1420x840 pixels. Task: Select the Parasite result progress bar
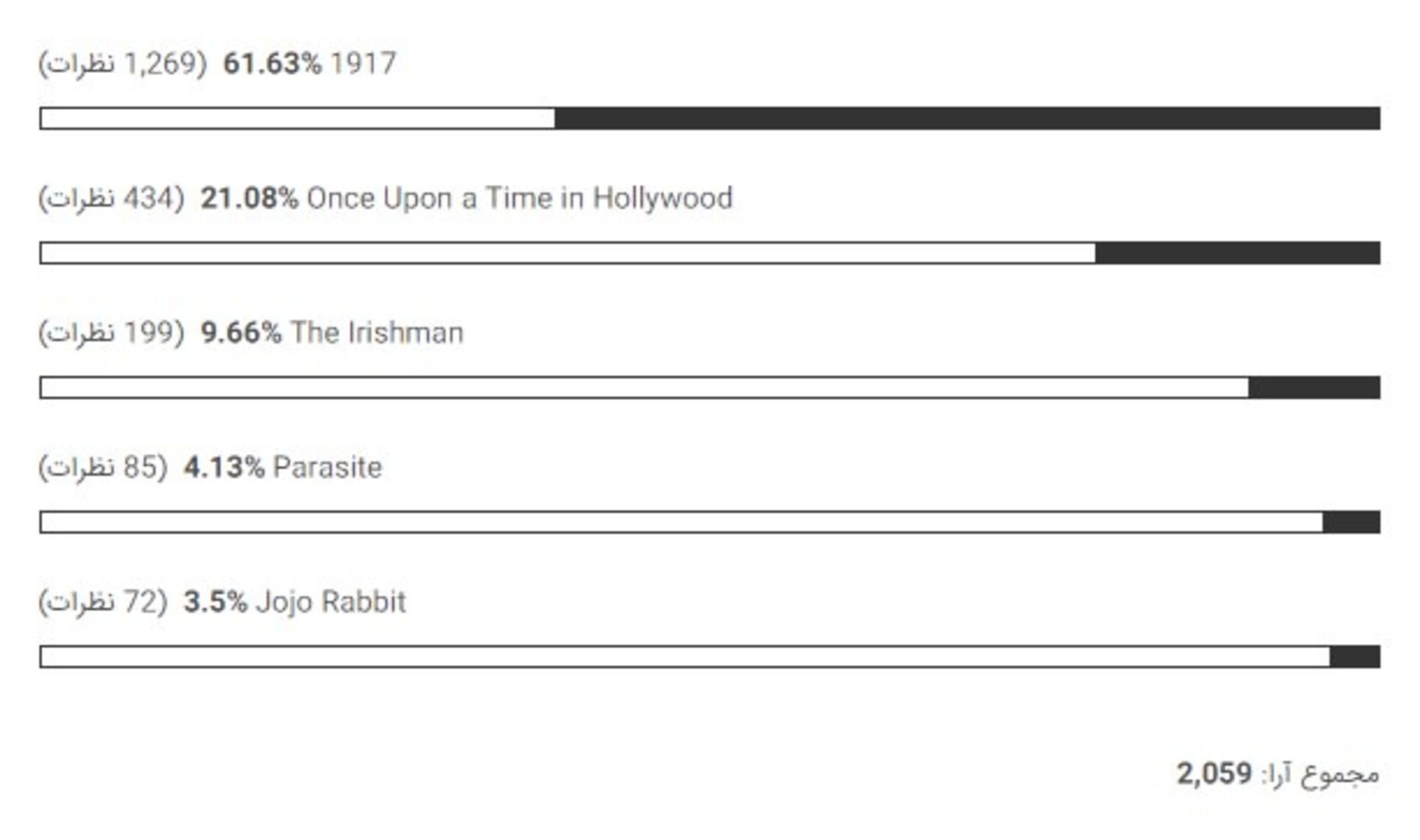710,522
